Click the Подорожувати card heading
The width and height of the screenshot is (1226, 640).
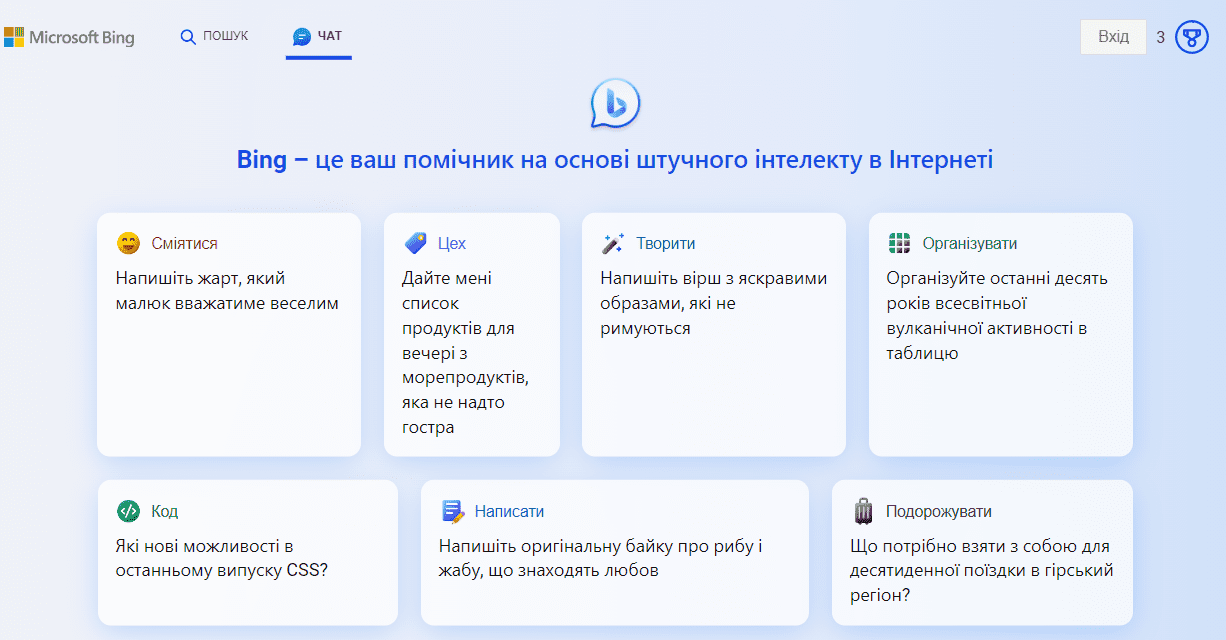pos(939,511)
